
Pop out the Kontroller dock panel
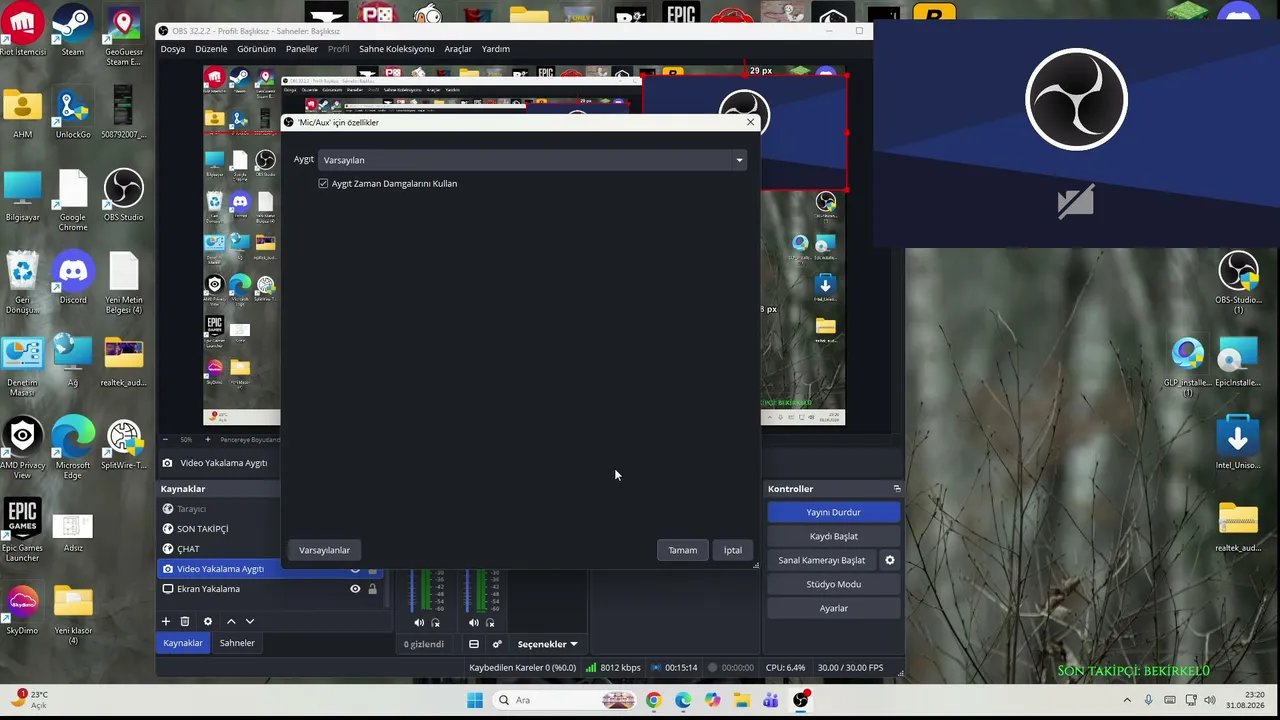coord(897,489)
